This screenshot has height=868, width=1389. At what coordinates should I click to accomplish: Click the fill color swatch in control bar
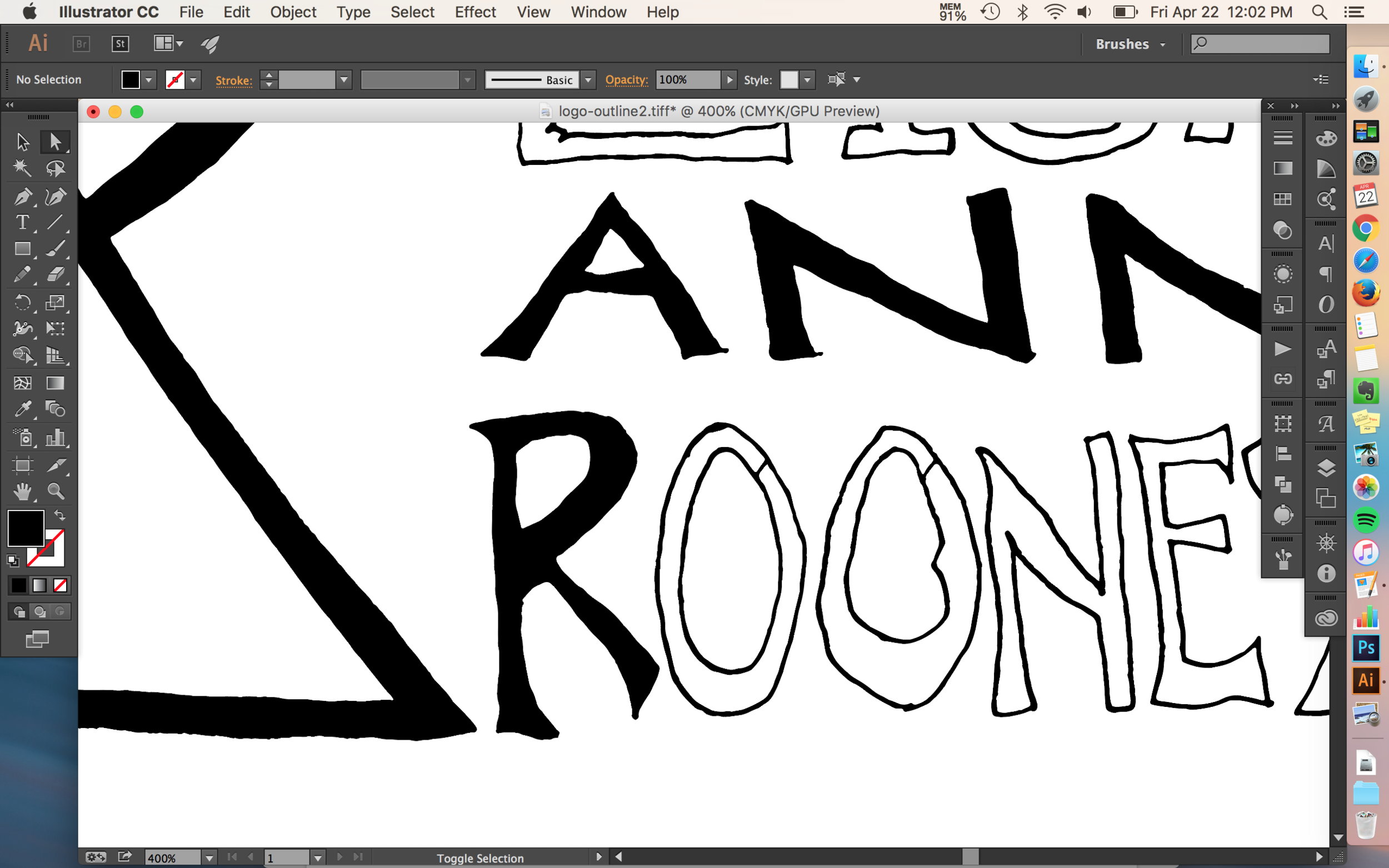[x=131, y=80]
